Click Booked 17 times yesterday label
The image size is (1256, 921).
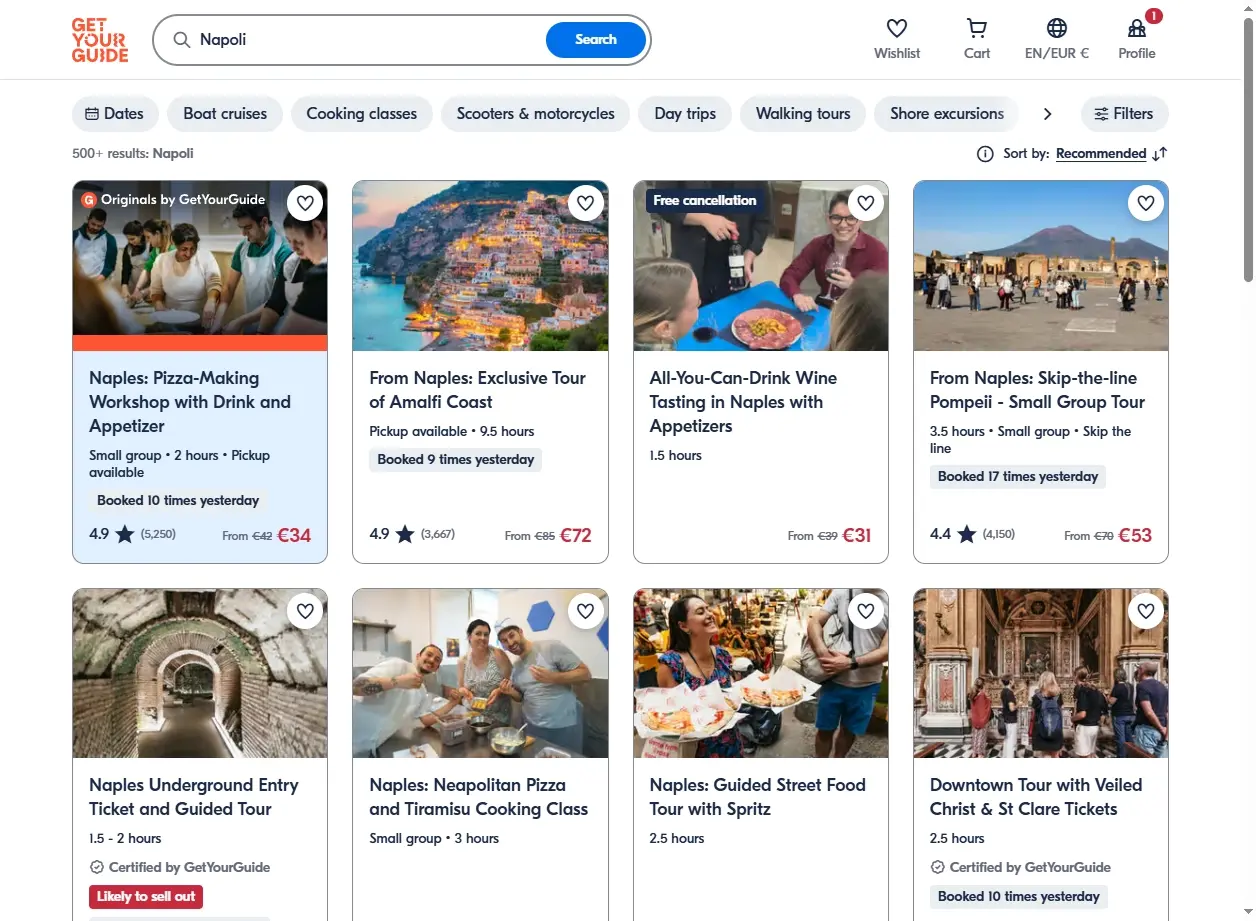1018,476
